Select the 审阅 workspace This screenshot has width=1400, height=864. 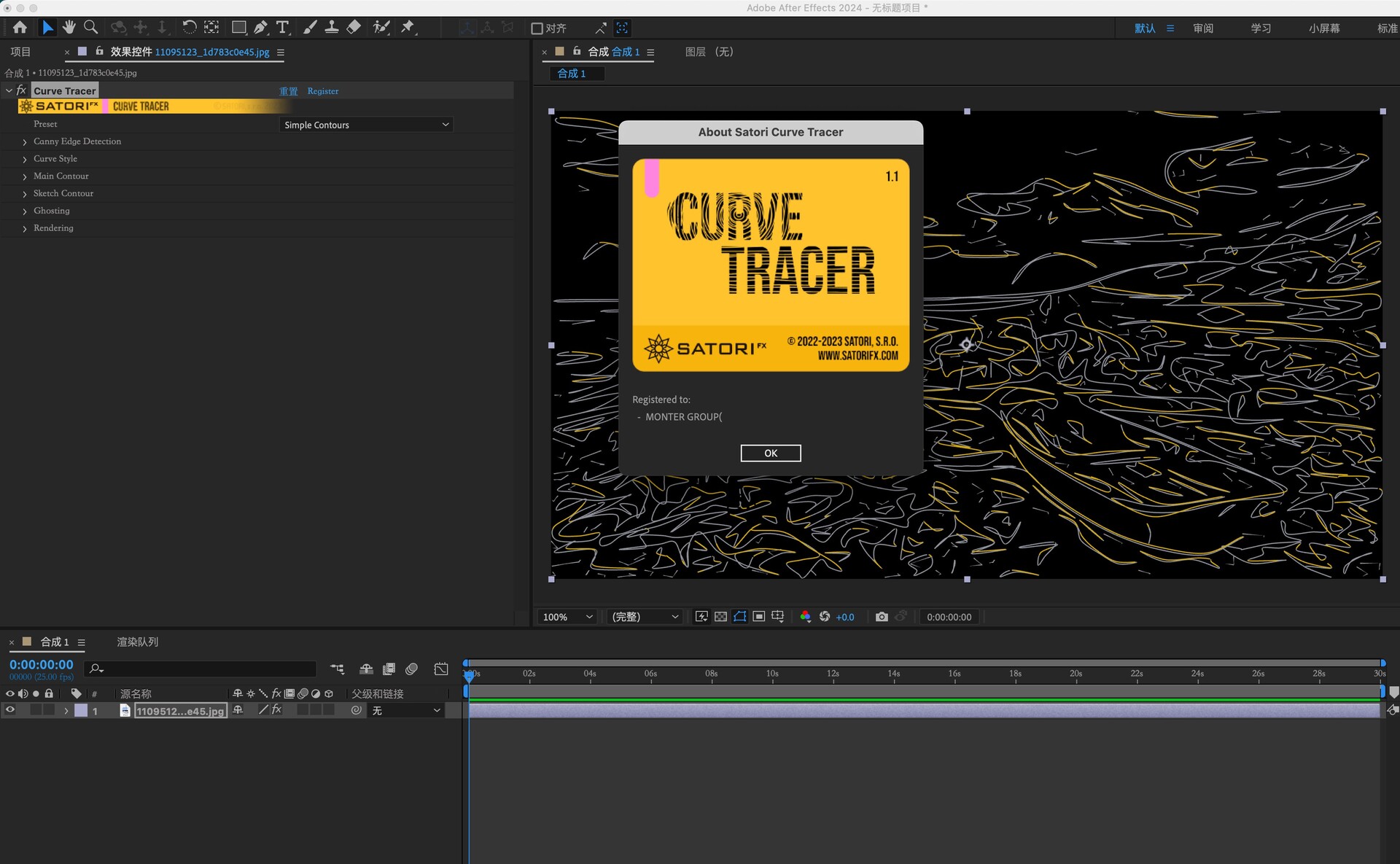click(x=1203, y=28)
